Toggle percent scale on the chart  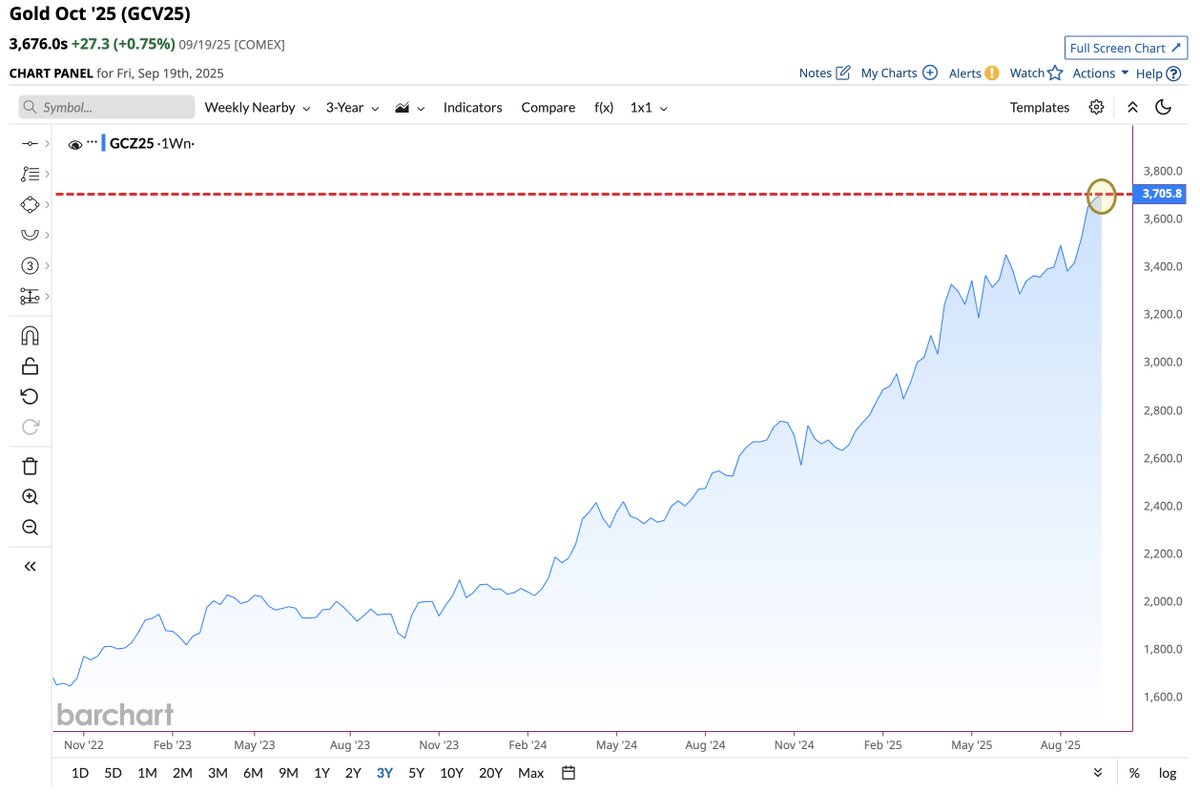(x=1134, y=773)
